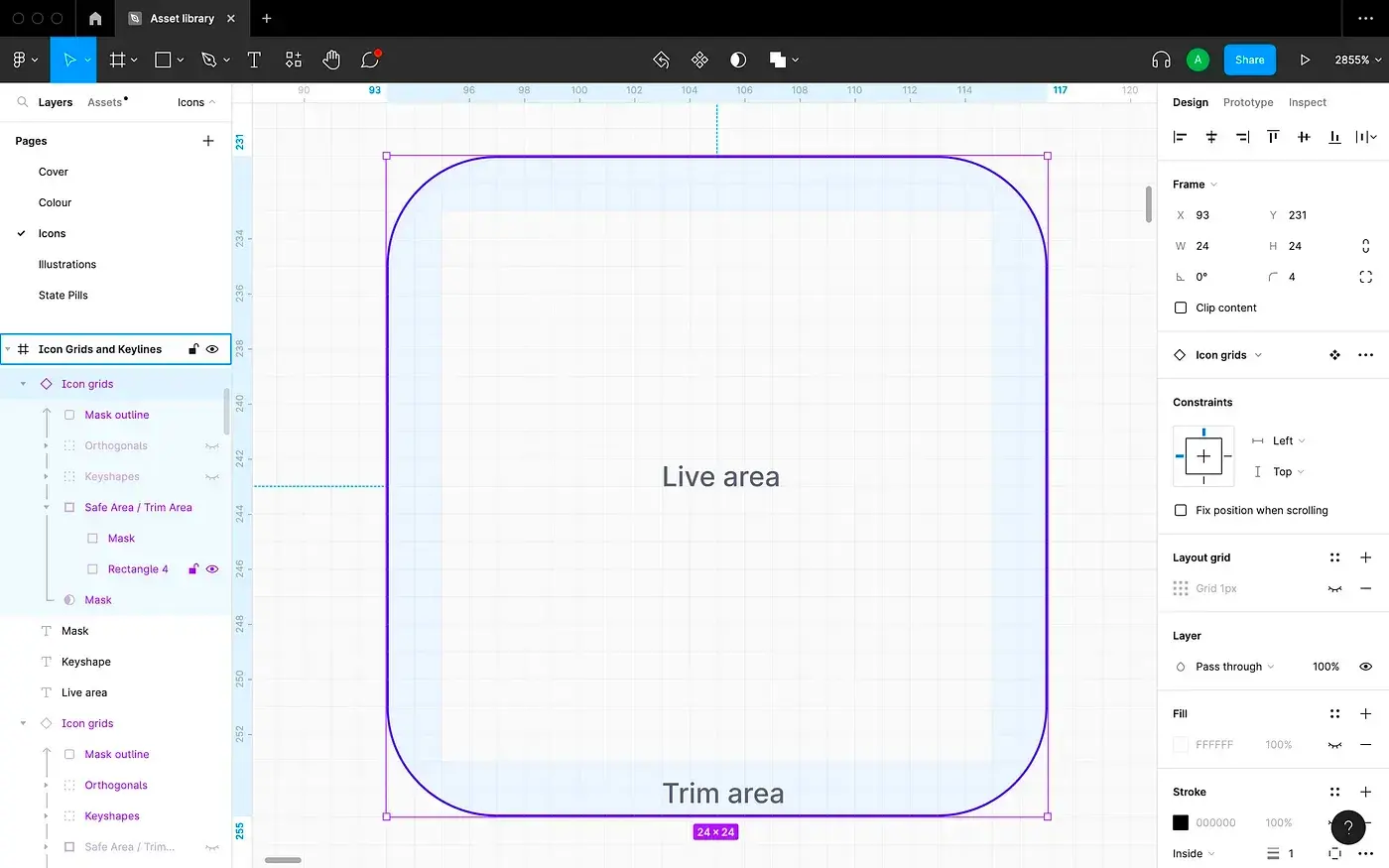The height and width of the screenshot is (868, 1389).
Task: Select the Frame tool
Action: click(x=117, y=60)
